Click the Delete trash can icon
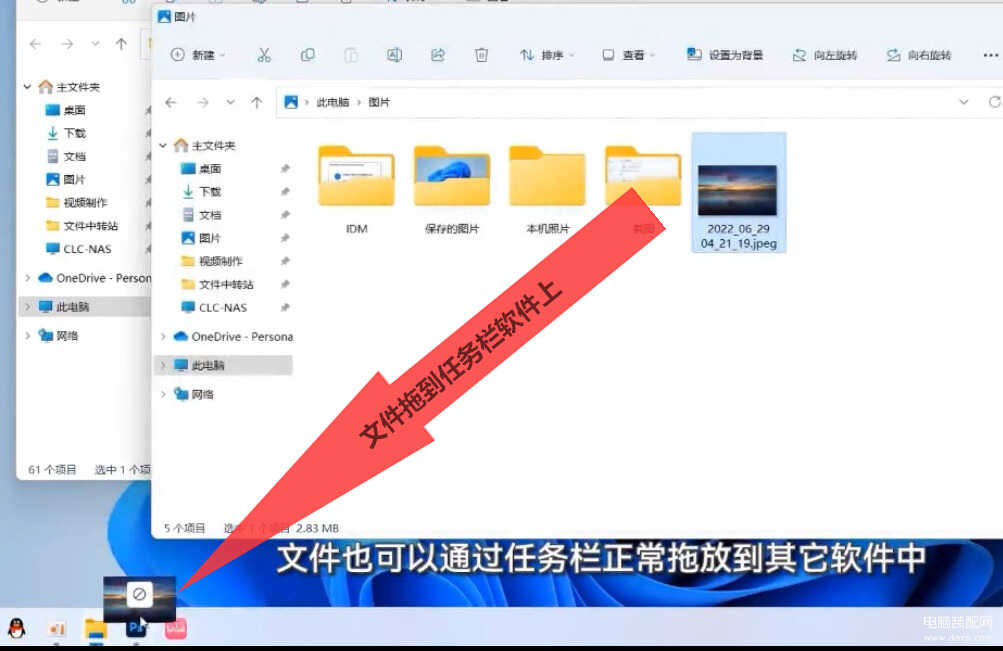This screenshot has height=651, width=1003. point(481,55)
